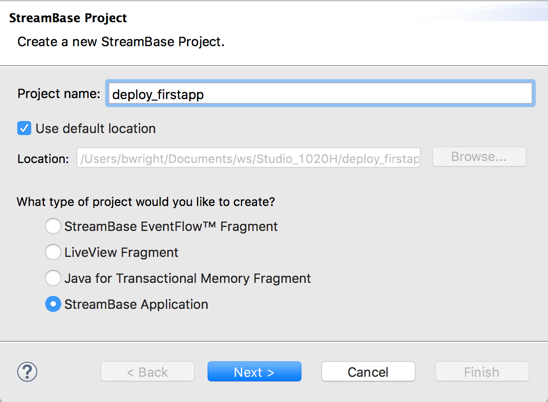The width and height of the screenshot is (548, 402).
Task: Click the 'Project name:' label
Action: click(x=59, y=94)
